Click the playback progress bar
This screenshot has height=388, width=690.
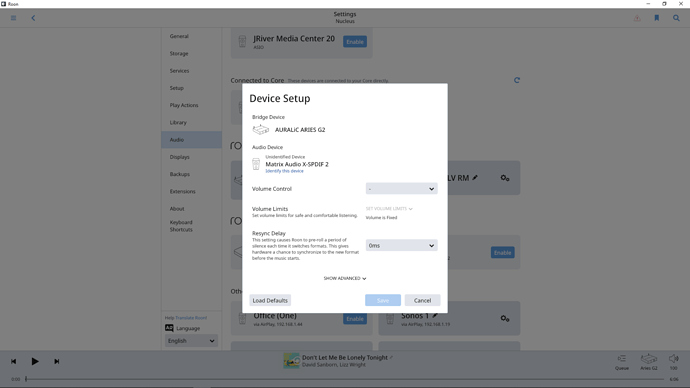pyautogui.click(x=345, y=379)
